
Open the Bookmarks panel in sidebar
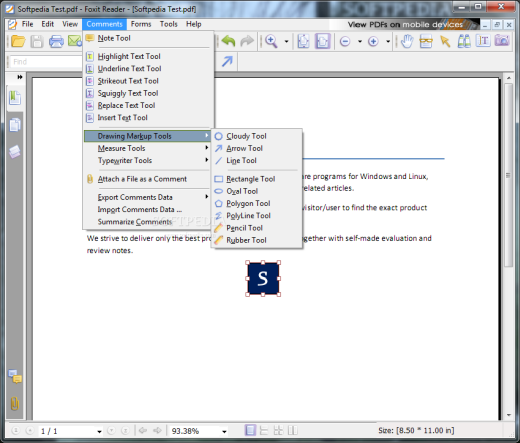tap(15, 98)
